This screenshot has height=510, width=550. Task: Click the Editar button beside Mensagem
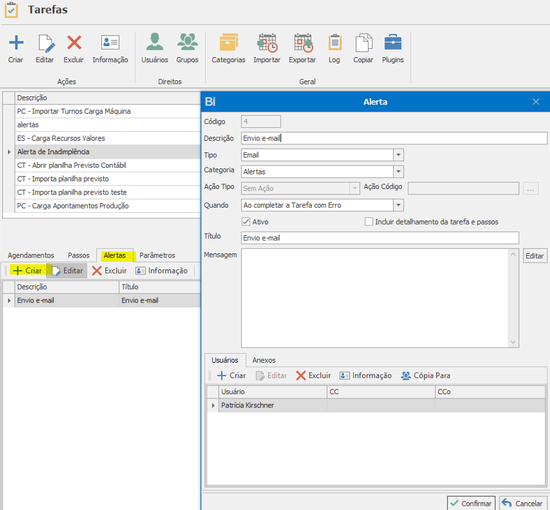(535, 256)
